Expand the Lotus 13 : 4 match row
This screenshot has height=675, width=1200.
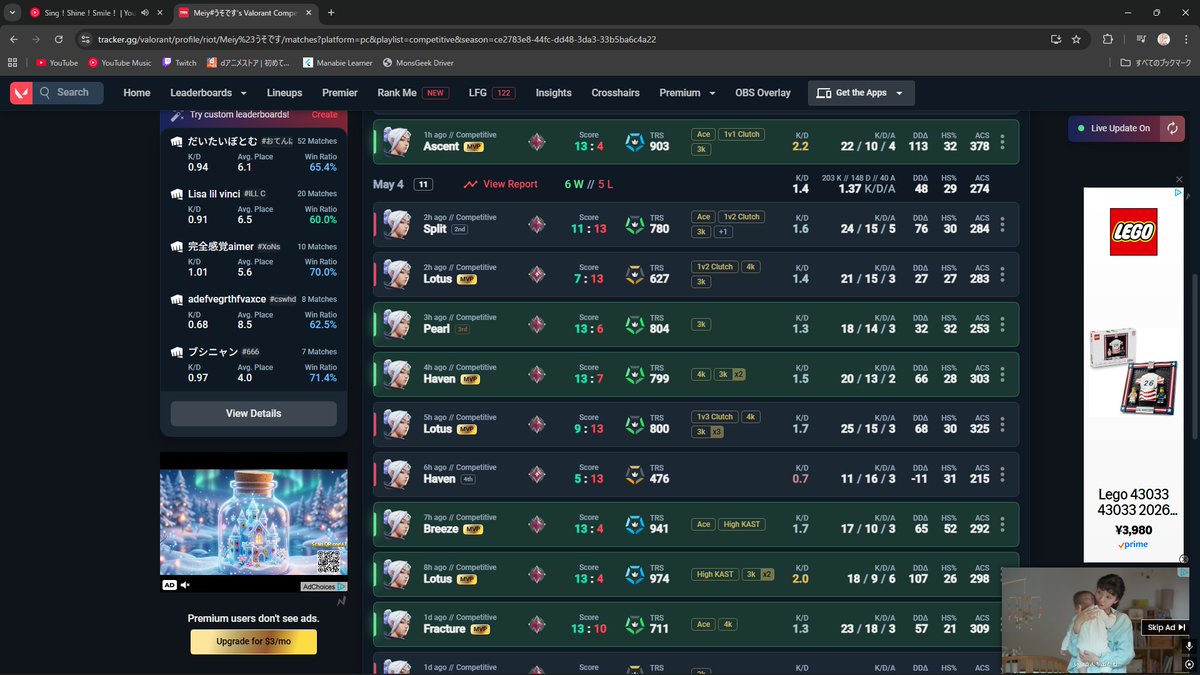click(x=696, y=575)
